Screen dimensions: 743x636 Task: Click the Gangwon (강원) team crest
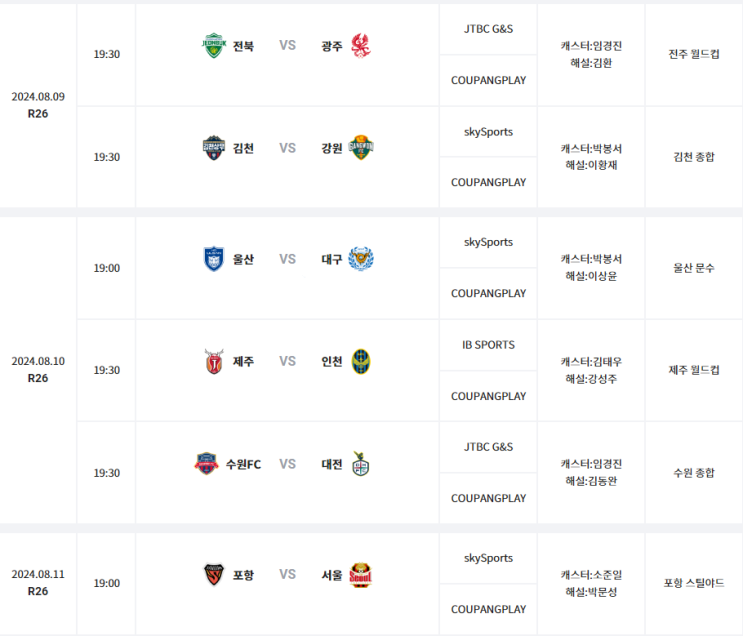pyautogui.click(x=361, y=148)
